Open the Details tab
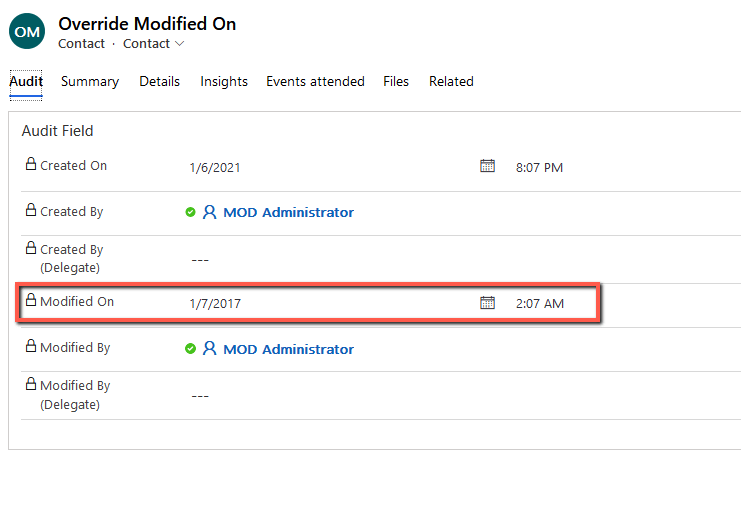This screenshot has width=741, height=508. point(159,82)
